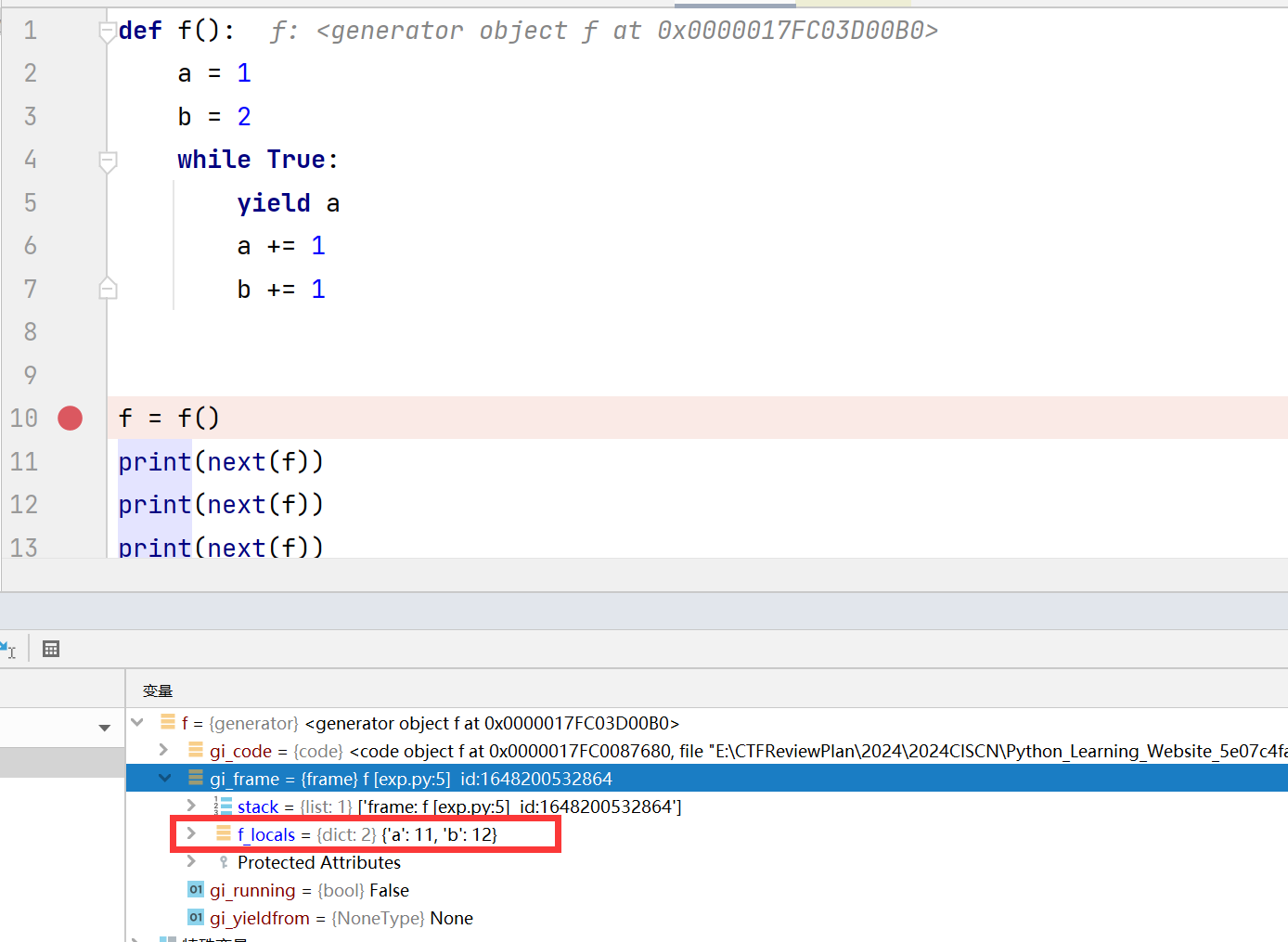This screenshot has height=942, width=1288.
Task: Select the f_locals row showing {'a': 11, 'b': 12}
Action: pyautogui.click(x=707, y=833)
